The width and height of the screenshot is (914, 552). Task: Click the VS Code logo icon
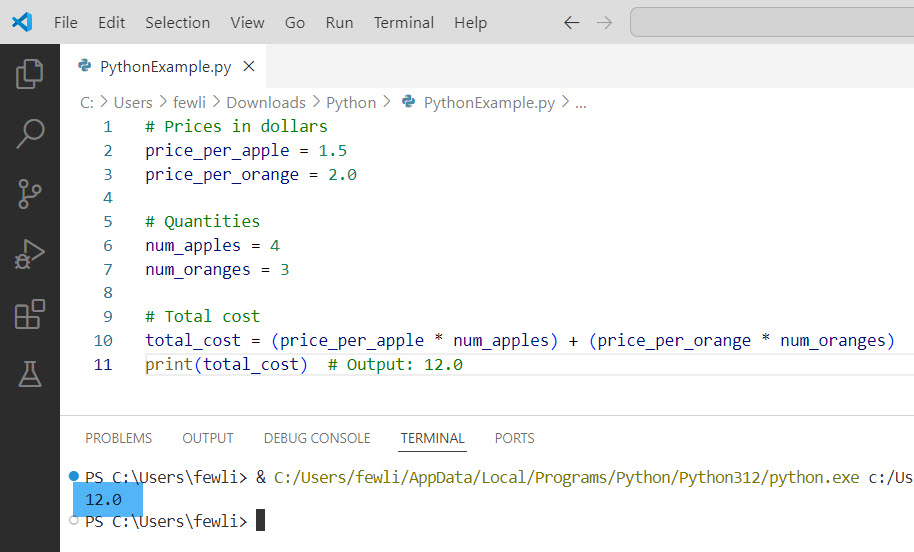coord(22,22)
